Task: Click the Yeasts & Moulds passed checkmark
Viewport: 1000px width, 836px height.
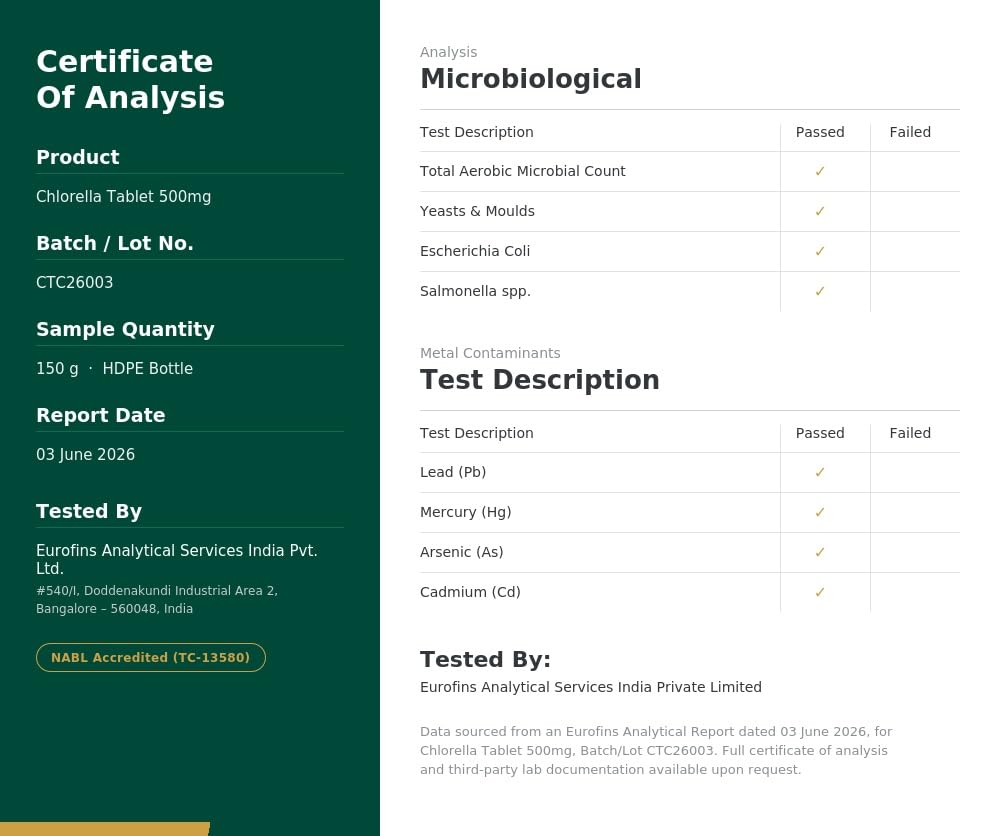Action: 820,211
